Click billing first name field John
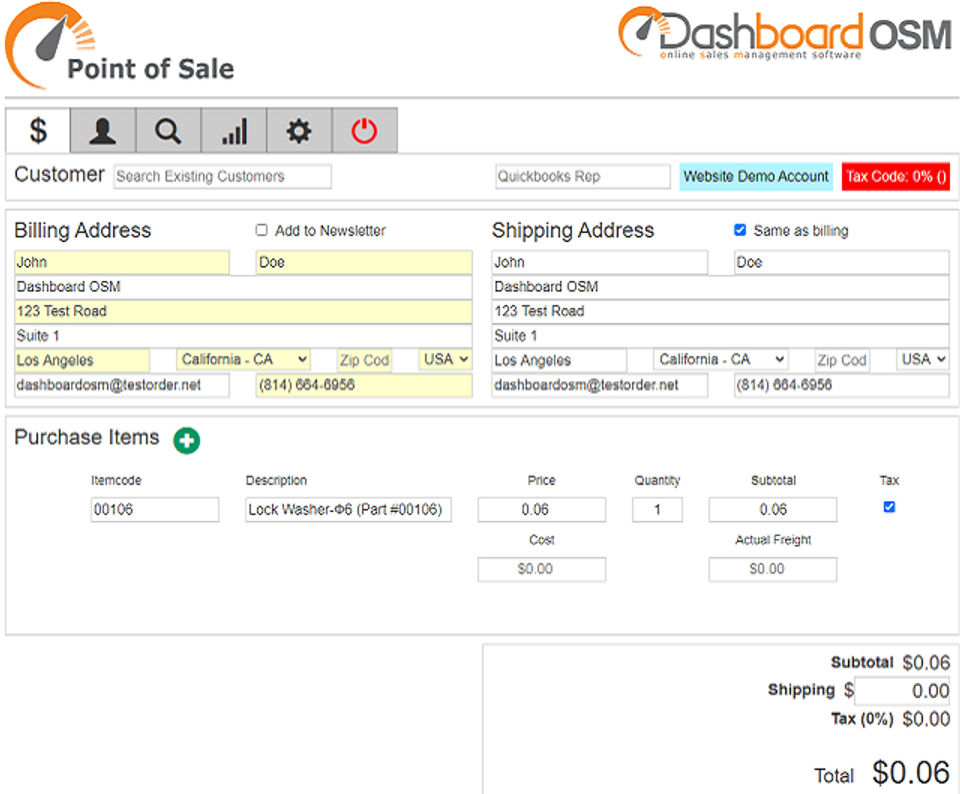 click(122, 262)
